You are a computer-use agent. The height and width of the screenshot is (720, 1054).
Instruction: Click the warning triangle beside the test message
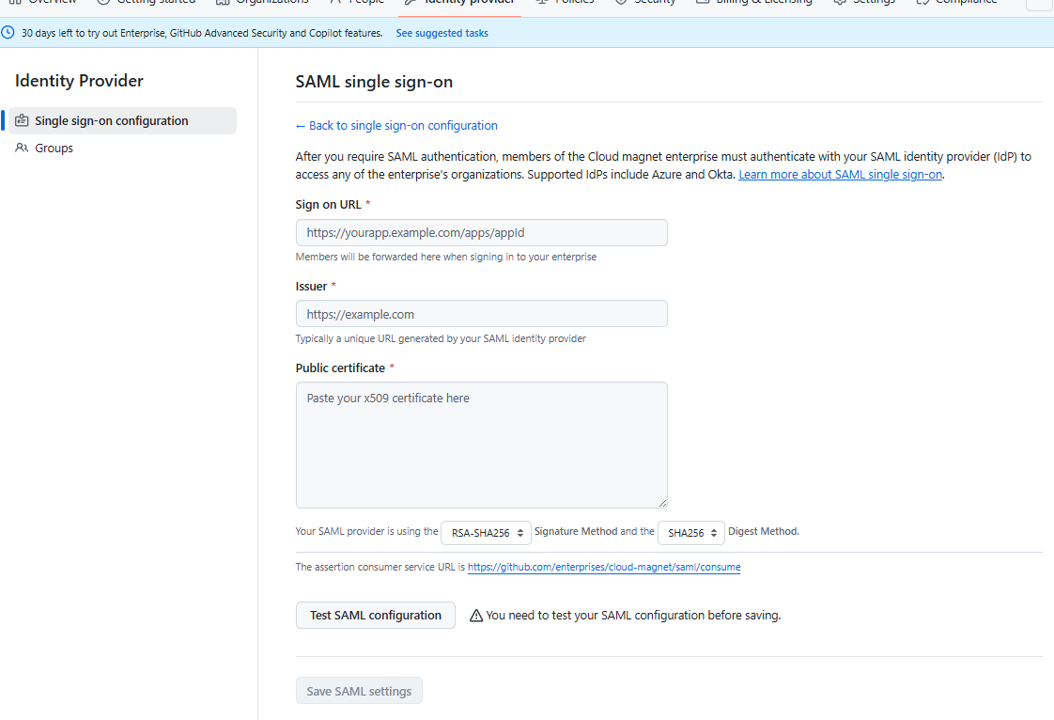click(x=476, y=615)
